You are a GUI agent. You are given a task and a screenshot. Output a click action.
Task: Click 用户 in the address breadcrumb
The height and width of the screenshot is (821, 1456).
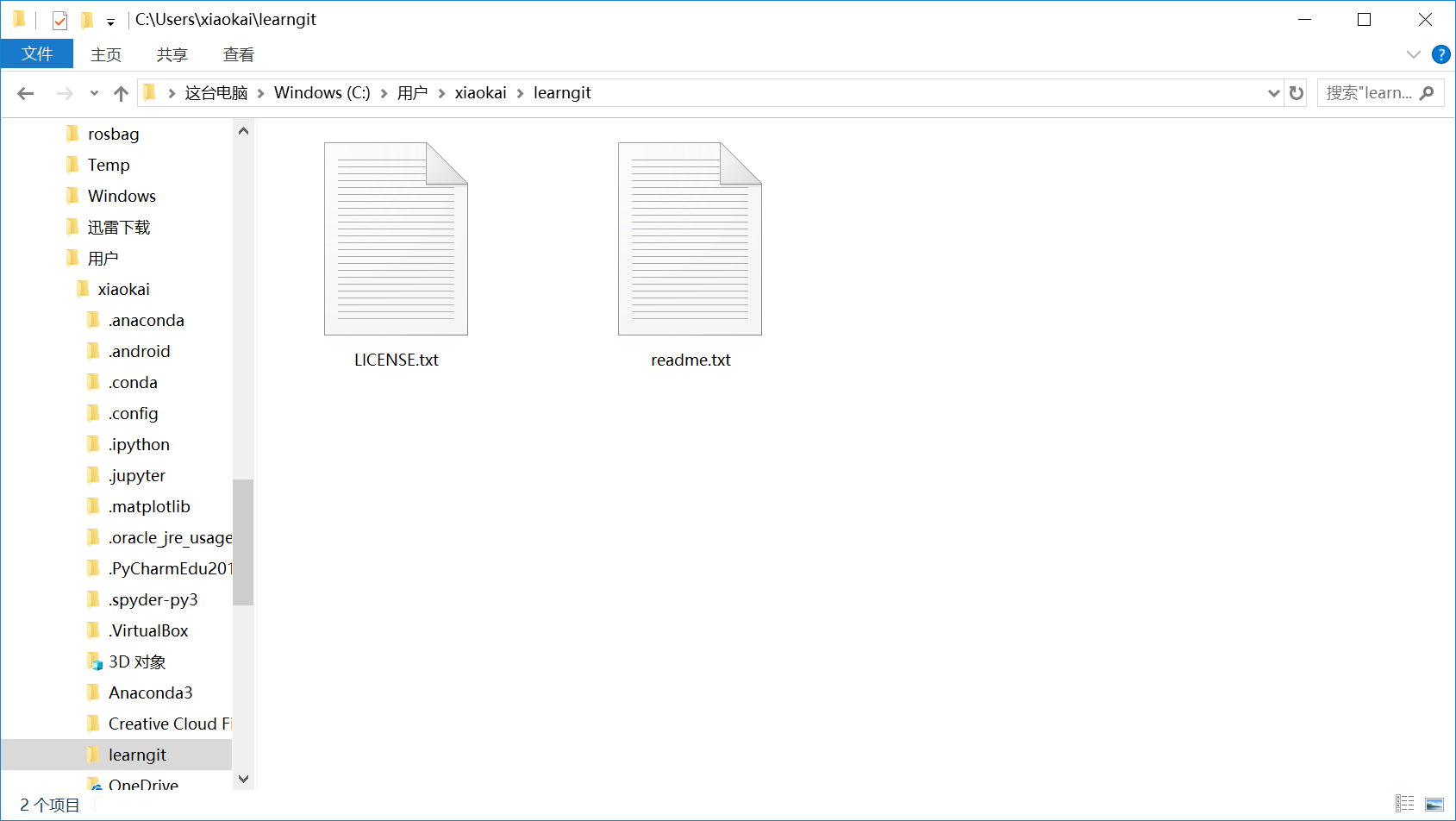pos(412,93)
